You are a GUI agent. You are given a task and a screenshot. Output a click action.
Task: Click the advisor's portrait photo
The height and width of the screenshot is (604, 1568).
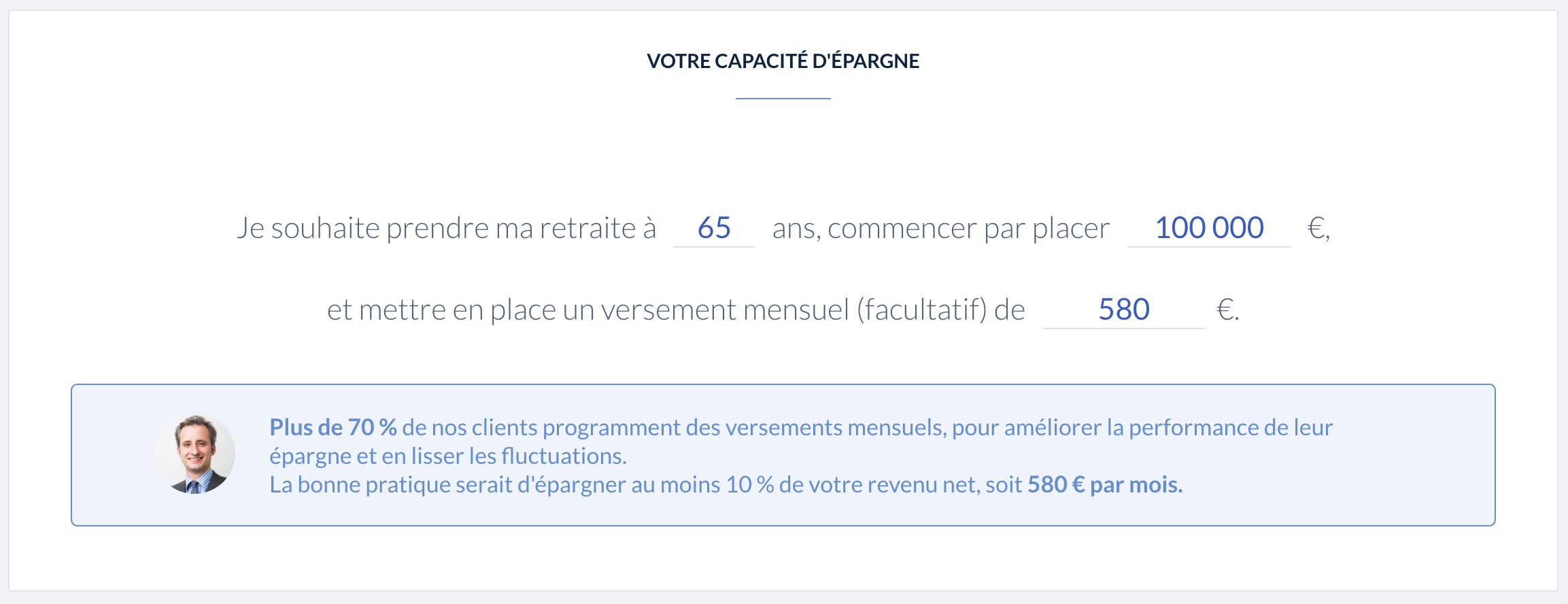click(x=195, y=454)
